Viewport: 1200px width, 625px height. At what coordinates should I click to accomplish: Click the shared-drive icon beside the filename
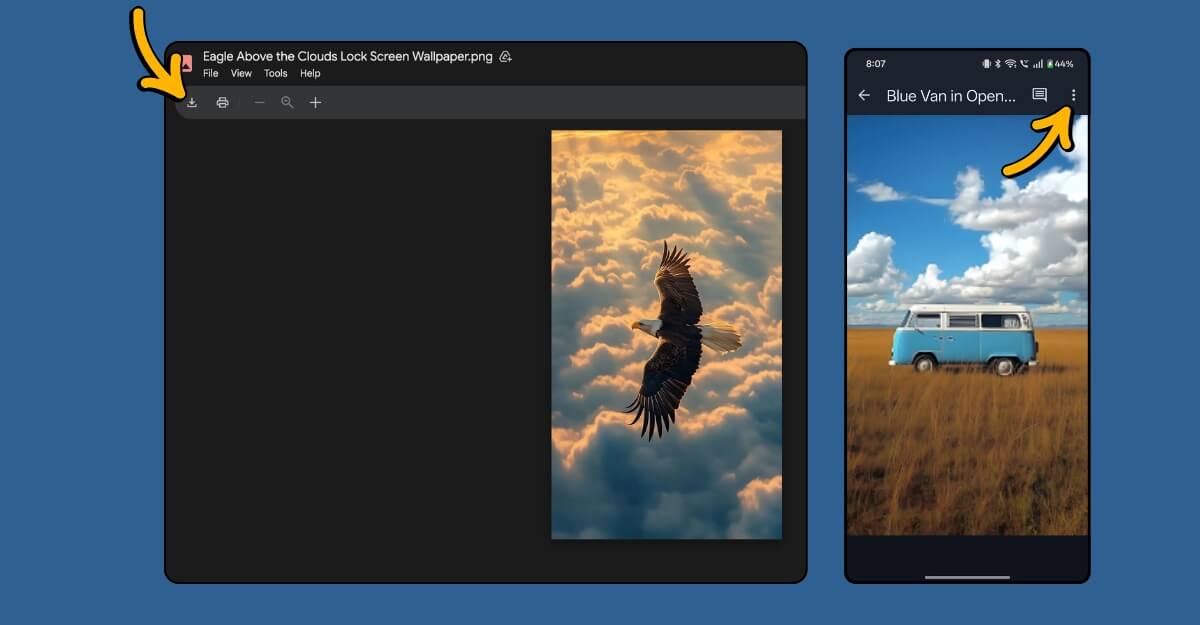pyautogui.click(x=505, y=56)
